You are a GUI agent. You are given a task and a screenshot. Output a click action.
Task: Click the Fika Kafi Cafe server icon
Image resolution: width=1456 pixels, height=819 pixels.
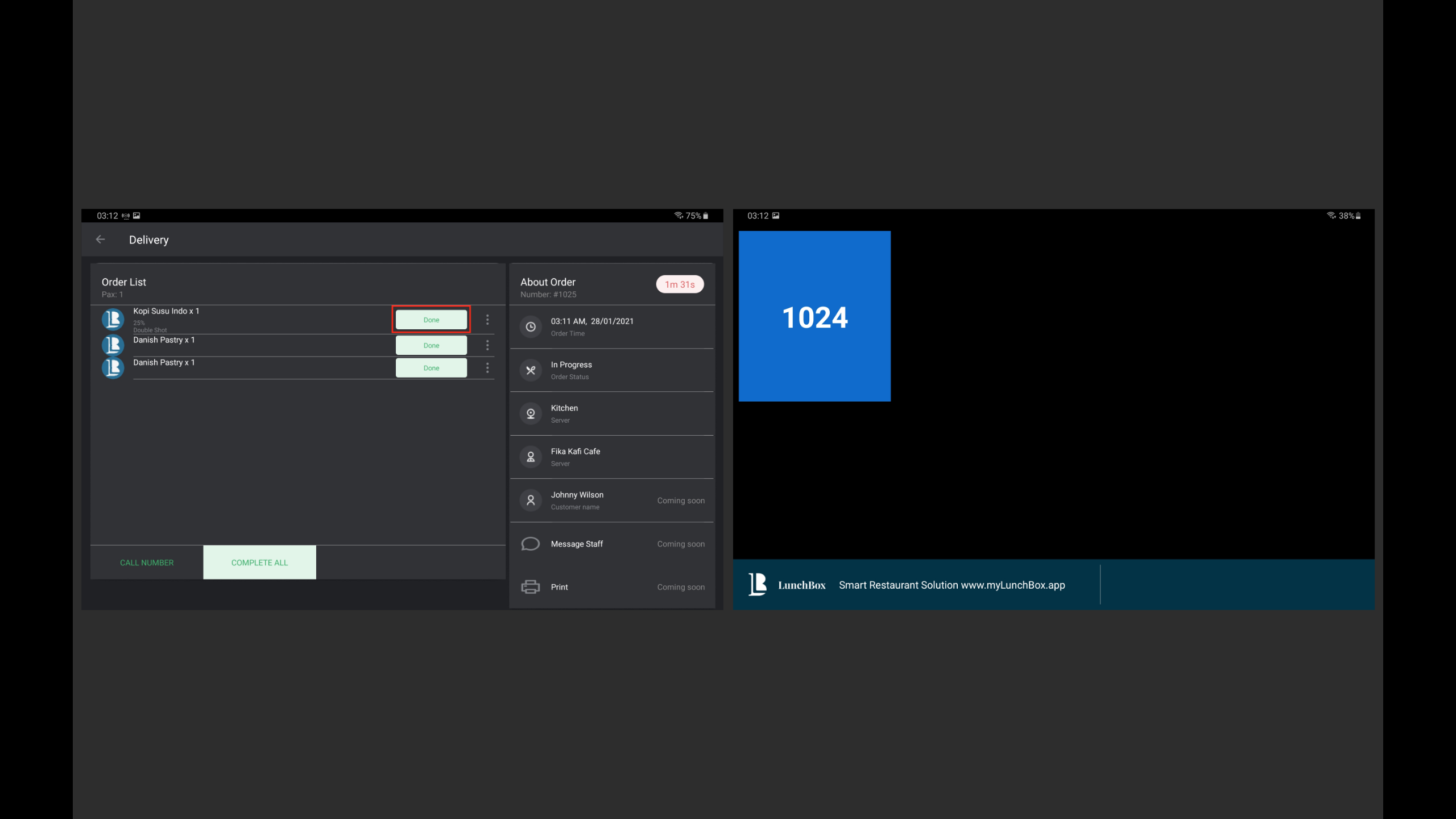[x=530, y=457]
